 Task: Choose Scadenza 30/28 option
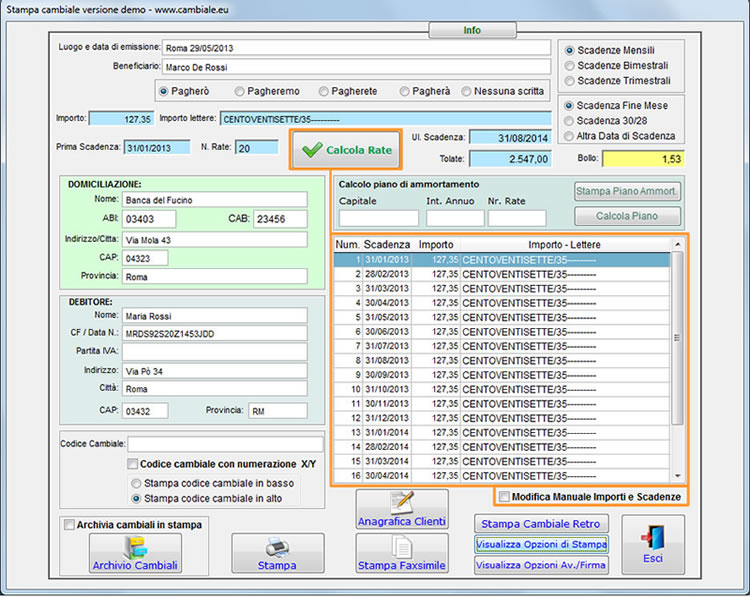[x=569, y=121]
